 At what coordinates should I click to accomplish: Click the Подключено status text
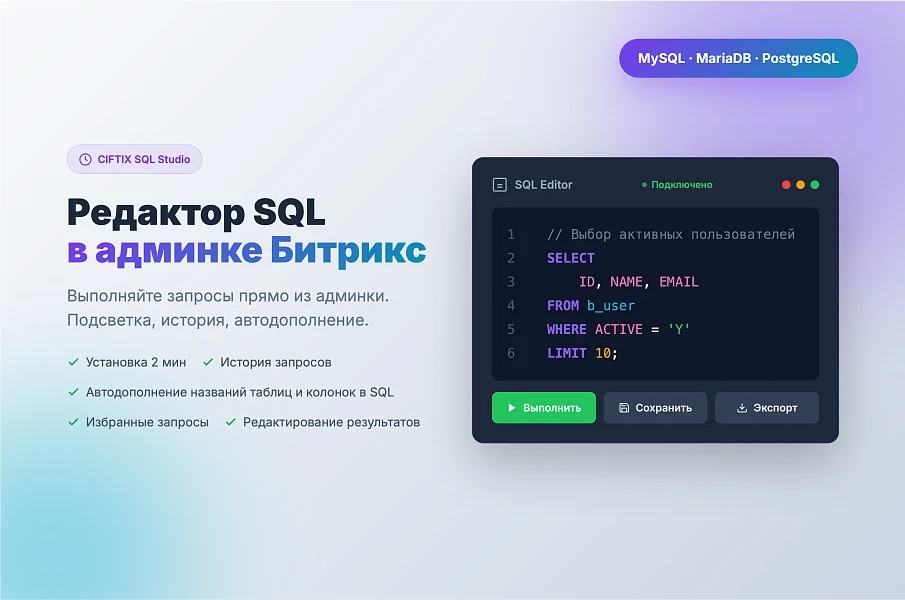682,185
